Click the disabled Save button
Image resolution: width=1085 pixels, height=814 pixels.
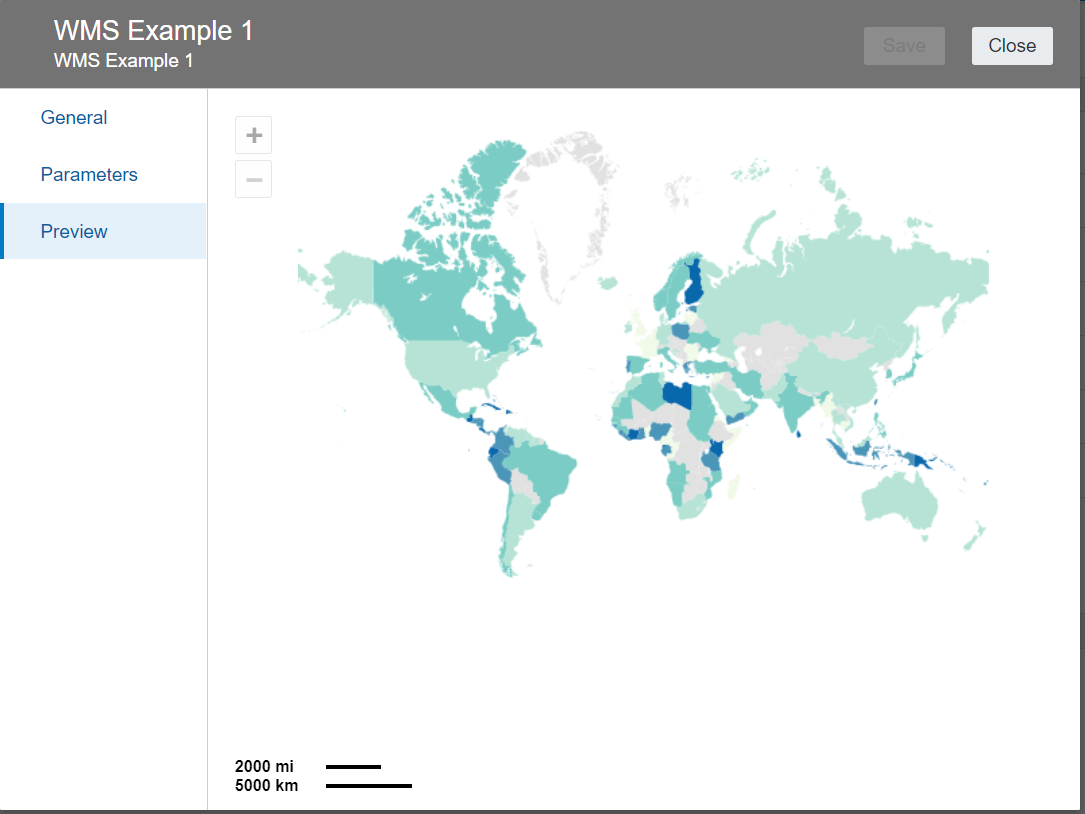coord(903,45)
